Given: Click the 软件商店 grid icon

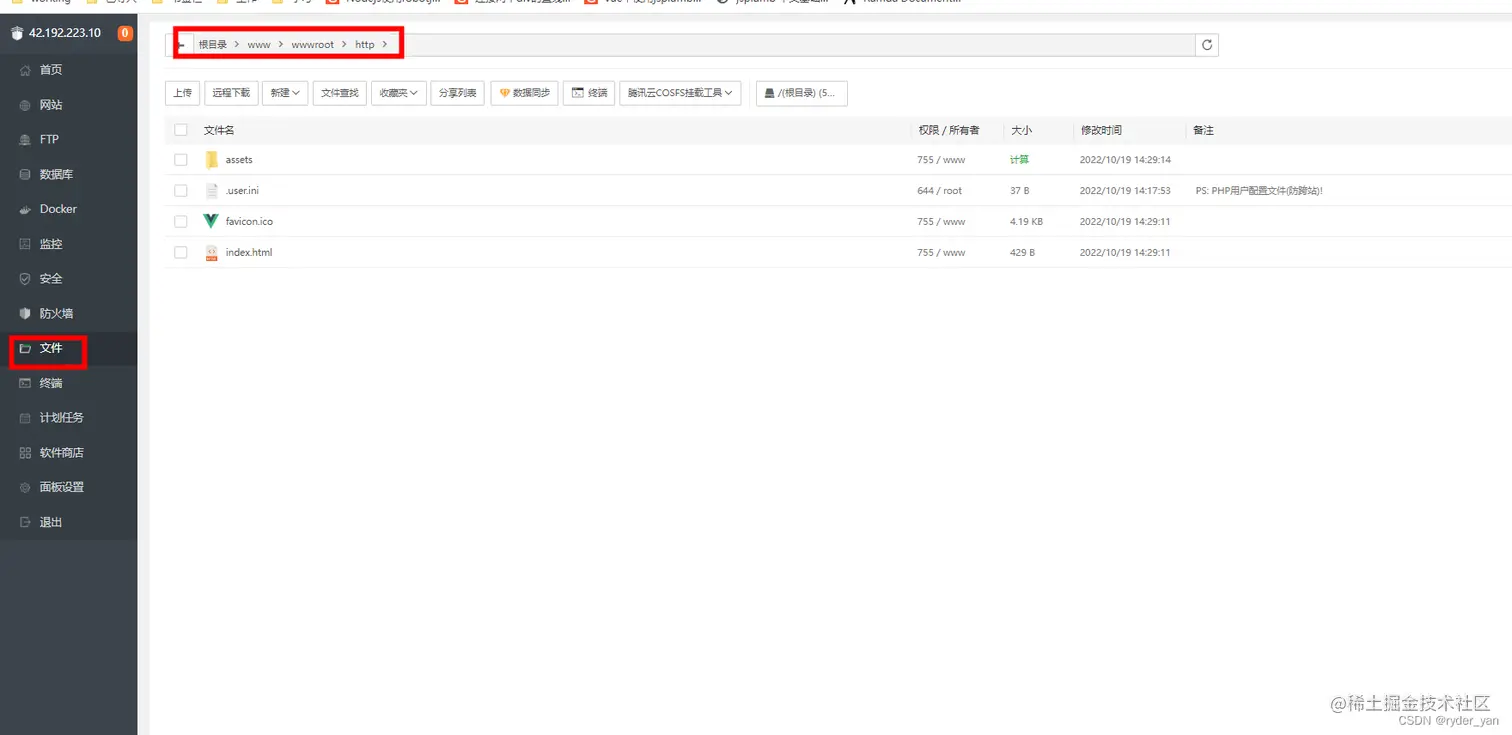Looking at the screenshot, I should (25, 453).
